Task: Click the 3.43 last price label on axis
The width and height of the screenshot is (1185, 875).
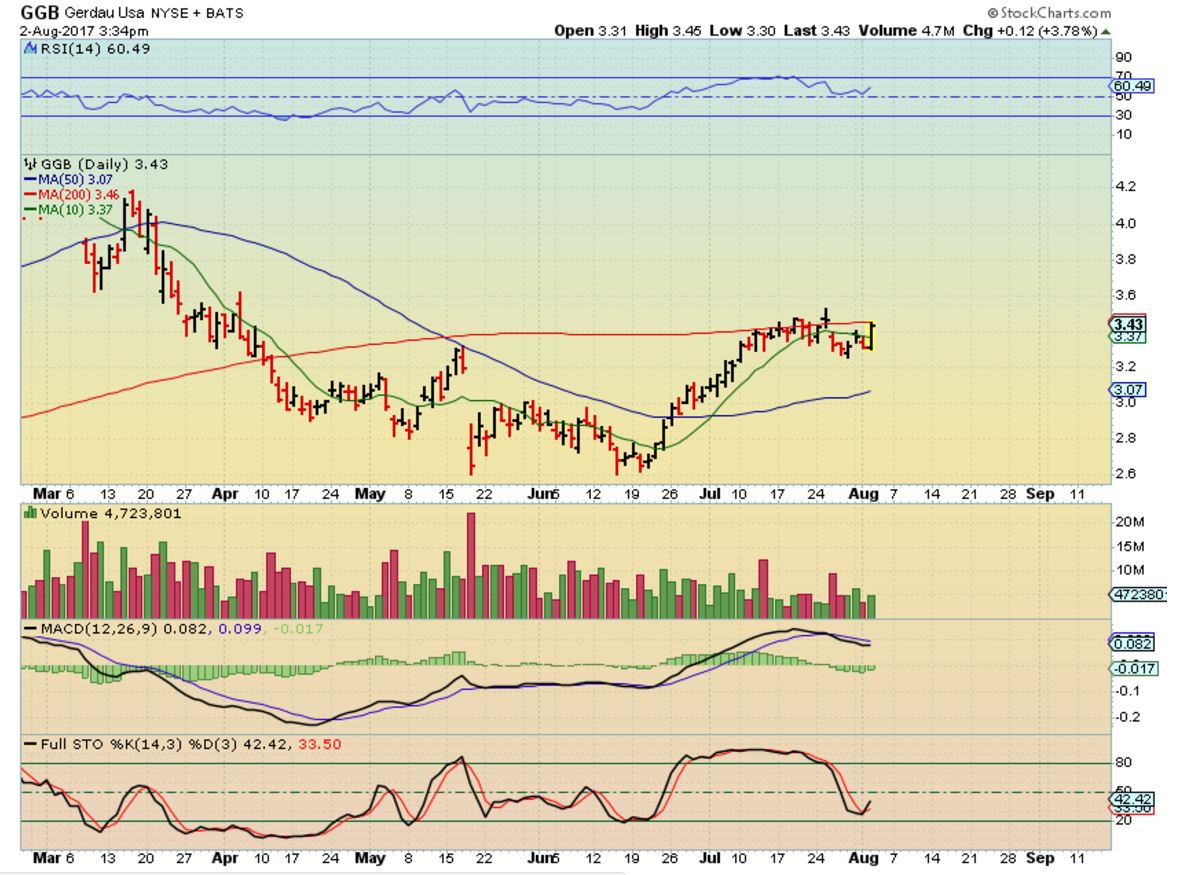Action: pos(1128,324)
